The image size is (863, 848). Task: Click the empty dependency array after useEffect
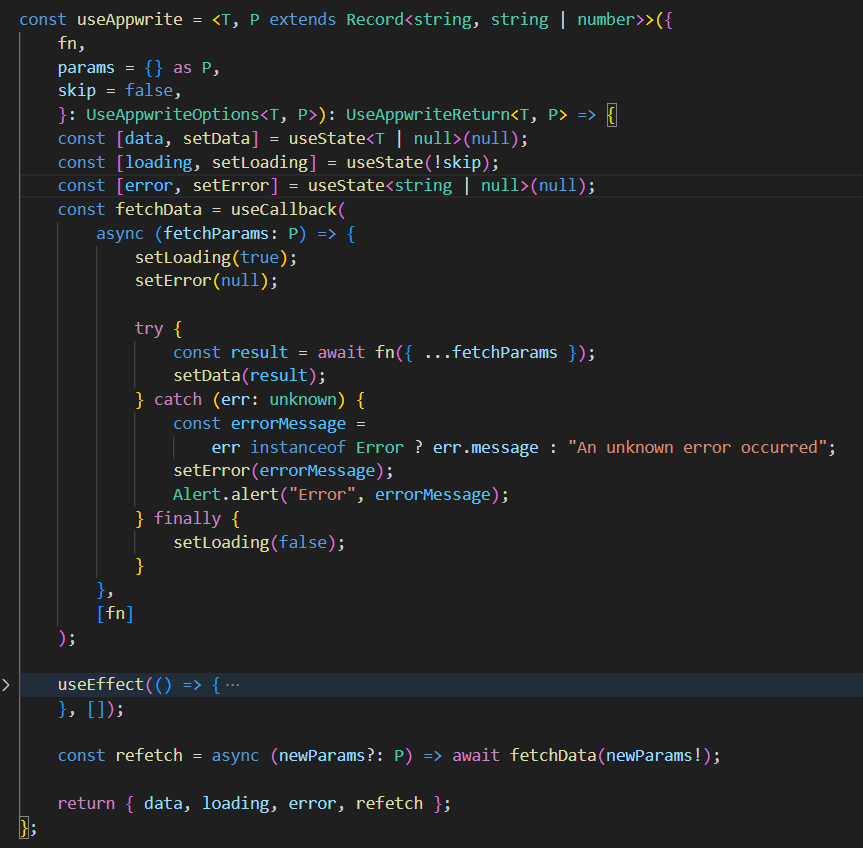[96, 709]
